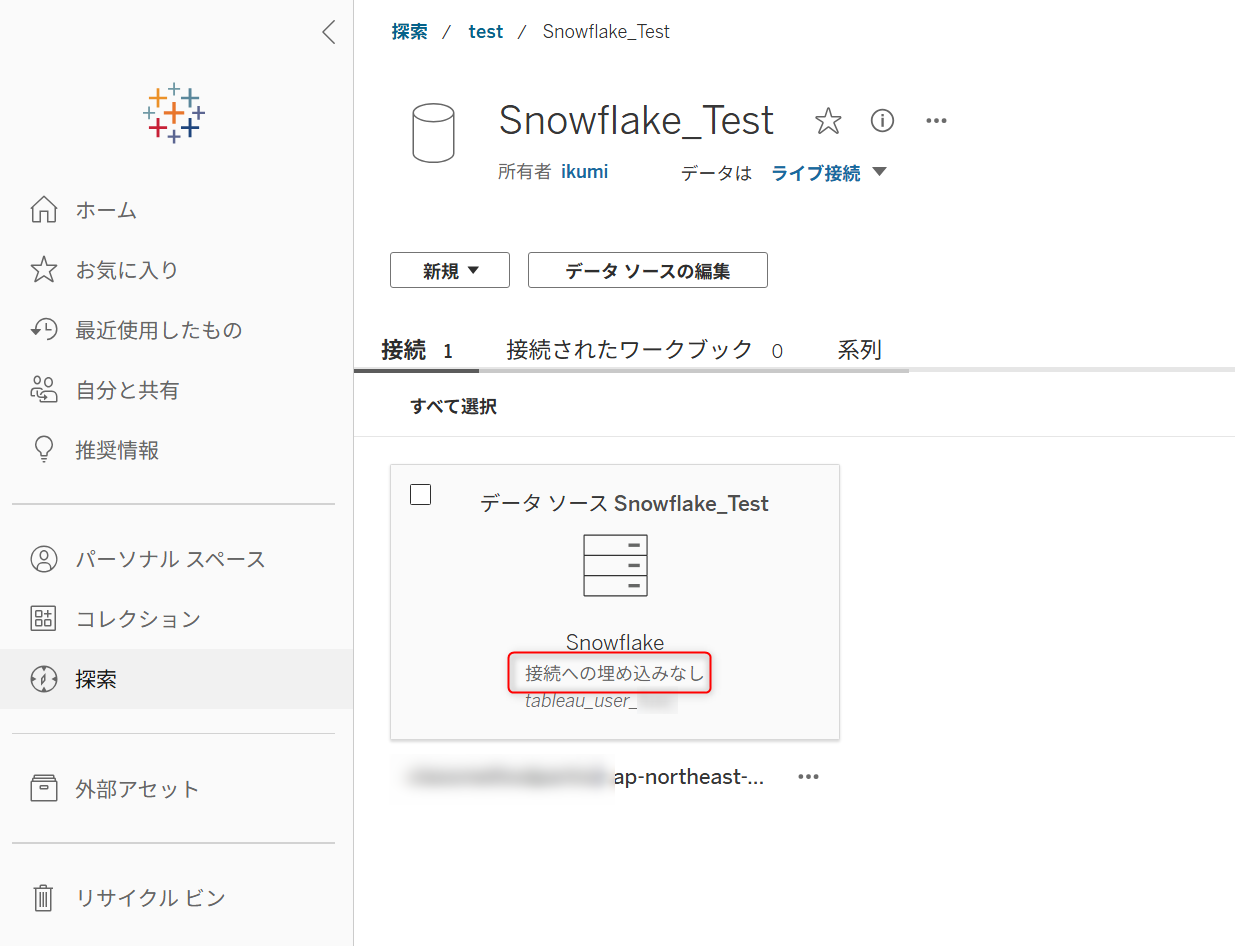Click the database cylinder icon beside the title

(x=433, y=133)
